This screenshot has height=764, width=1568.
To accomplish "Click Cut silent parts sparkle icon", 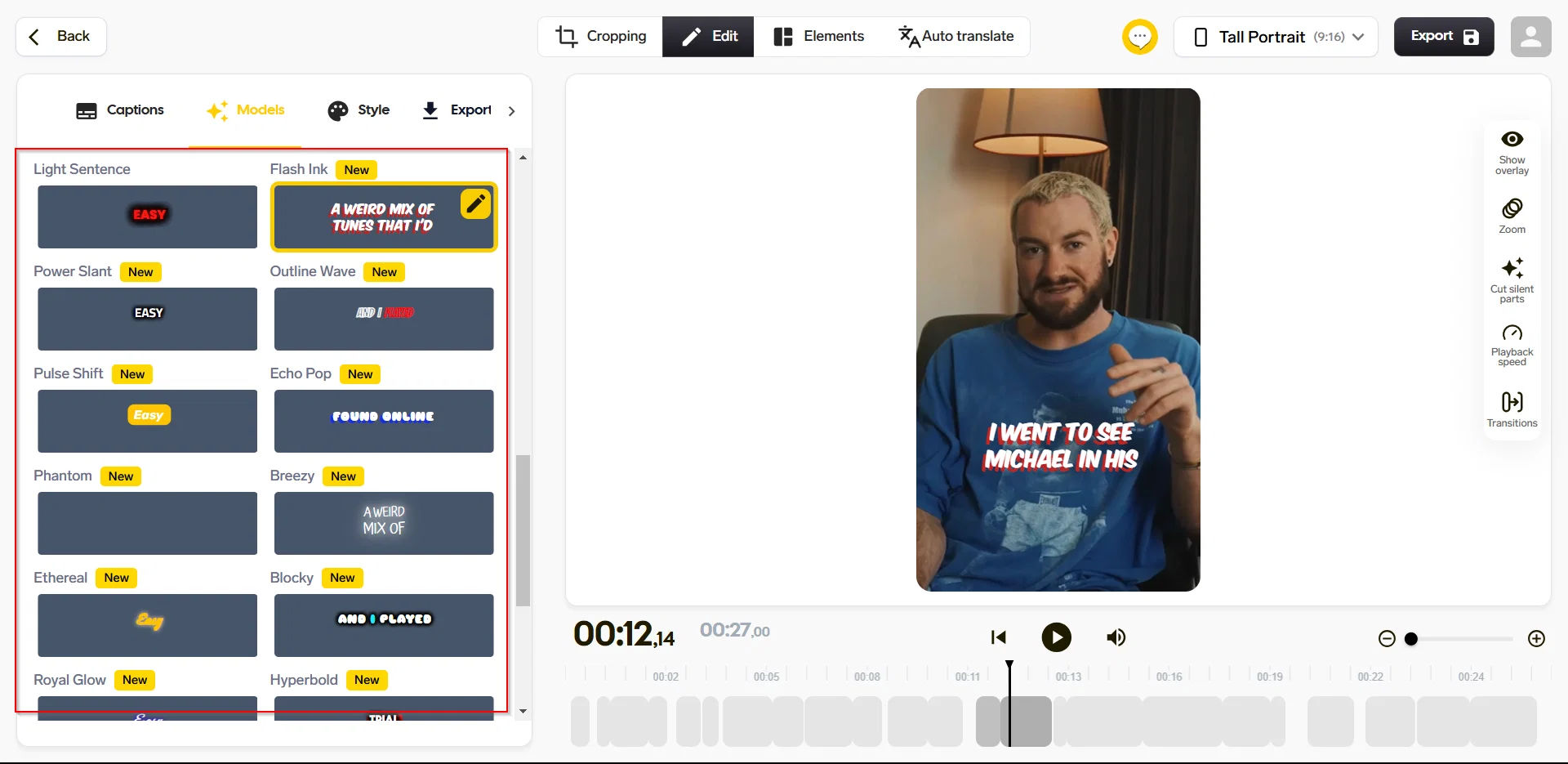I will point(1512,267).
